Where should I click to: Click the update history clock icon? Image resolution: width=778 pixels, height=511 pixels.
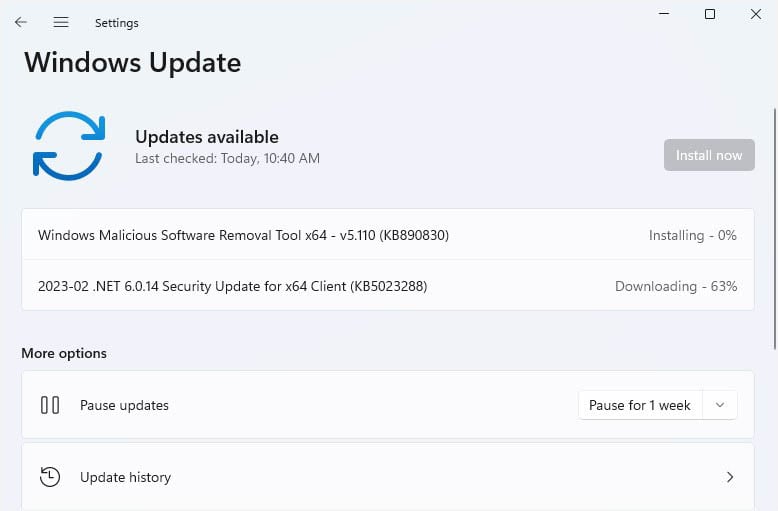click(x=50, y=477)
